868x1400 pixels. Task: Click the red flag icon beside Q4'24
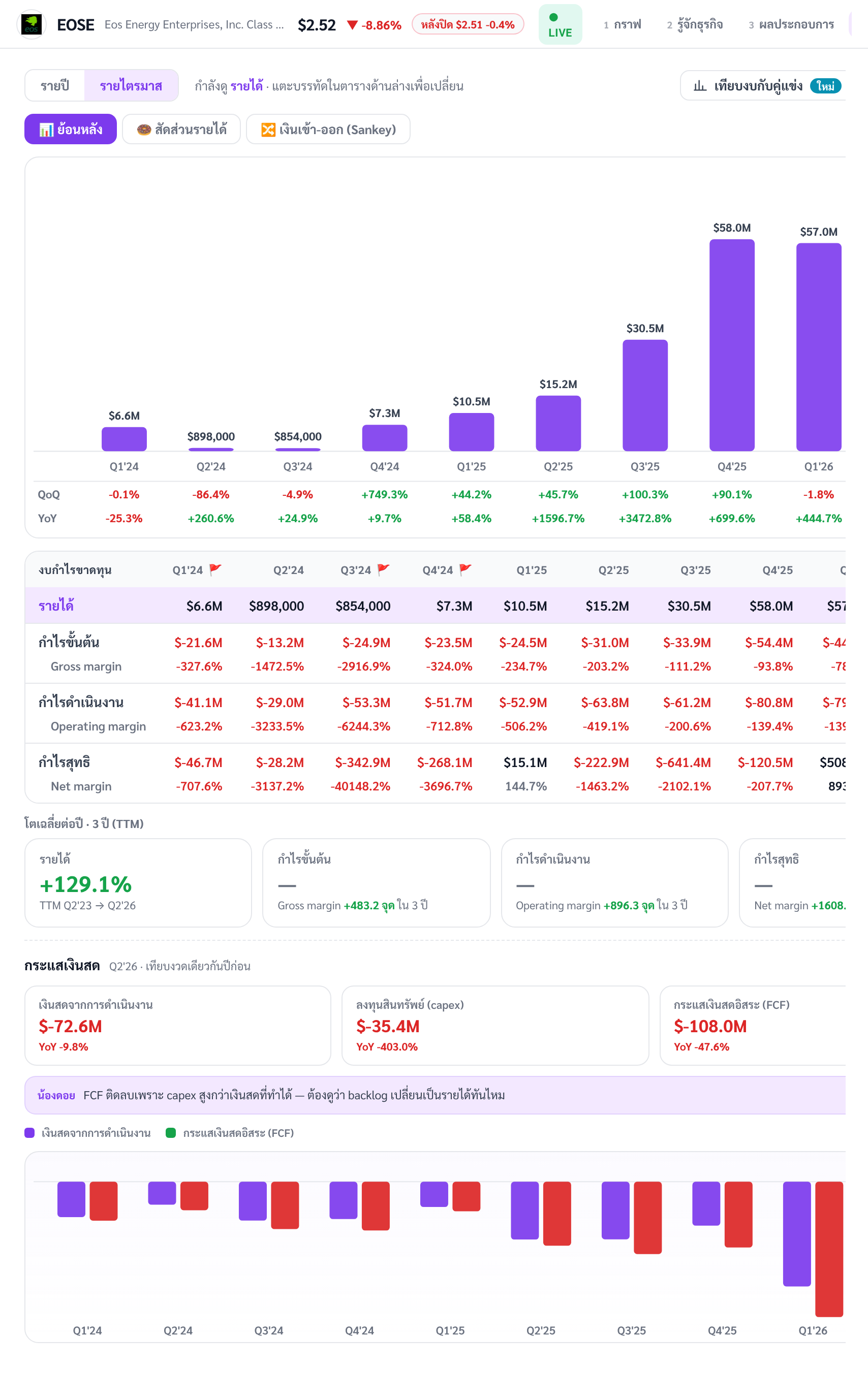click(x=466, y=569)
